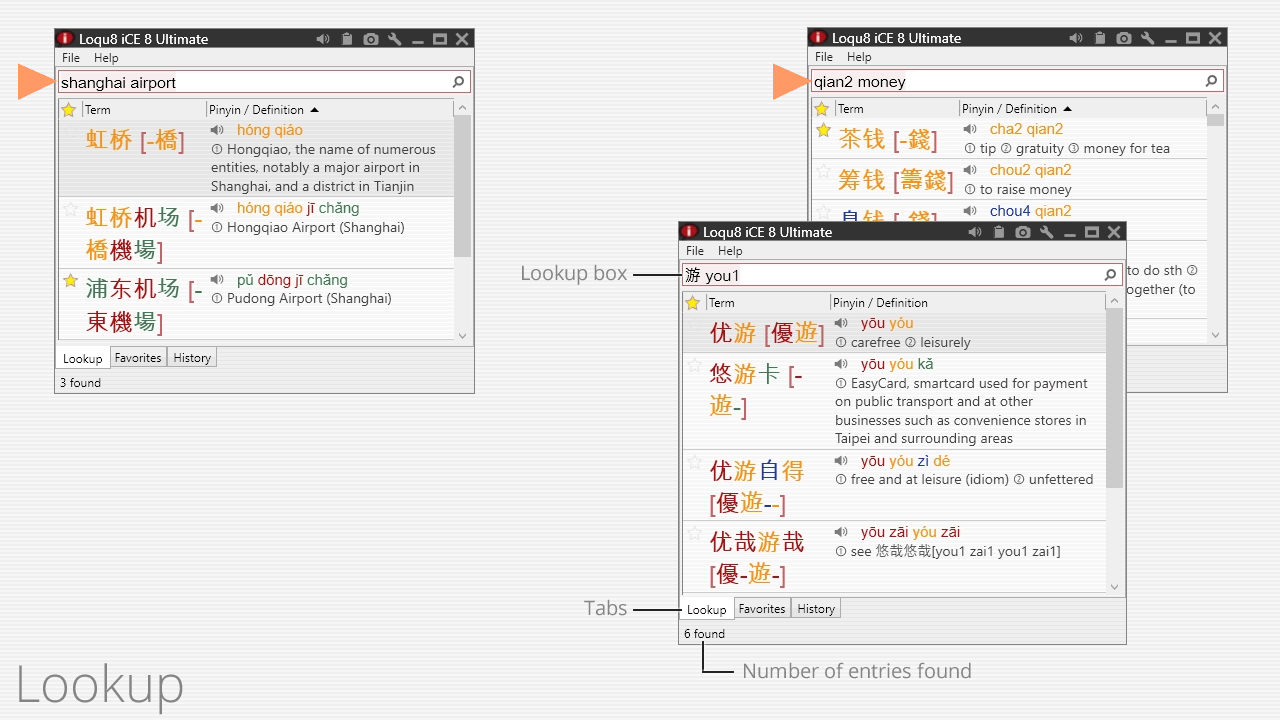Play audio for pǔ dōng jī chǎng entry

[217, 280]
